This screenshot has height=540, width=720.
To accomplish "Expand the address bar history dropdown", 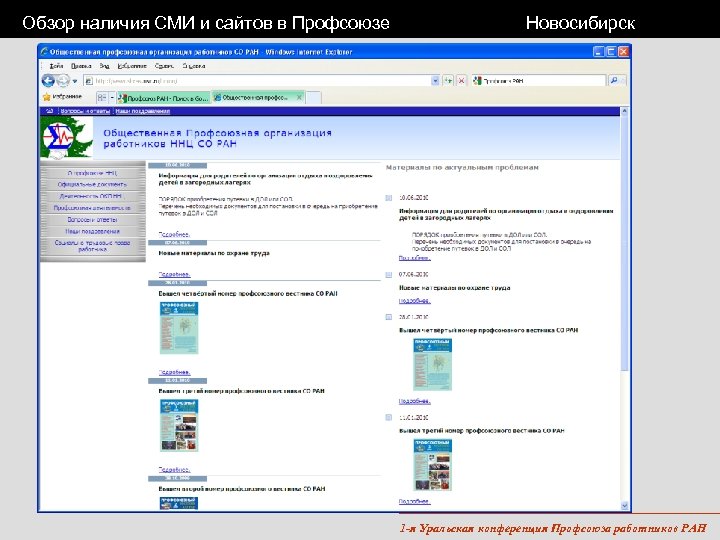I will (x=435, y=81).
